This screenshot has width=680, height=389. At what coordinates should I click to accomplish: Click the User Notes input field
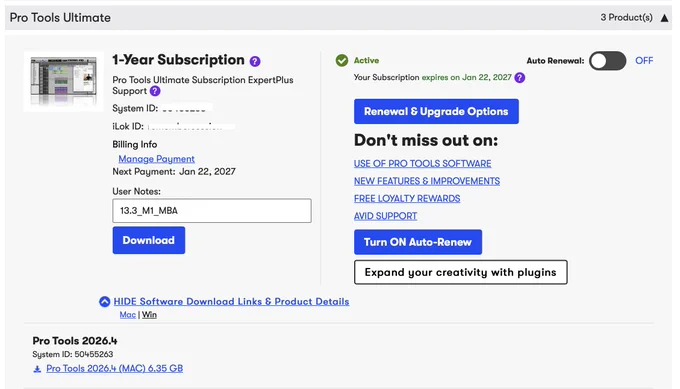tap(212, 211)
